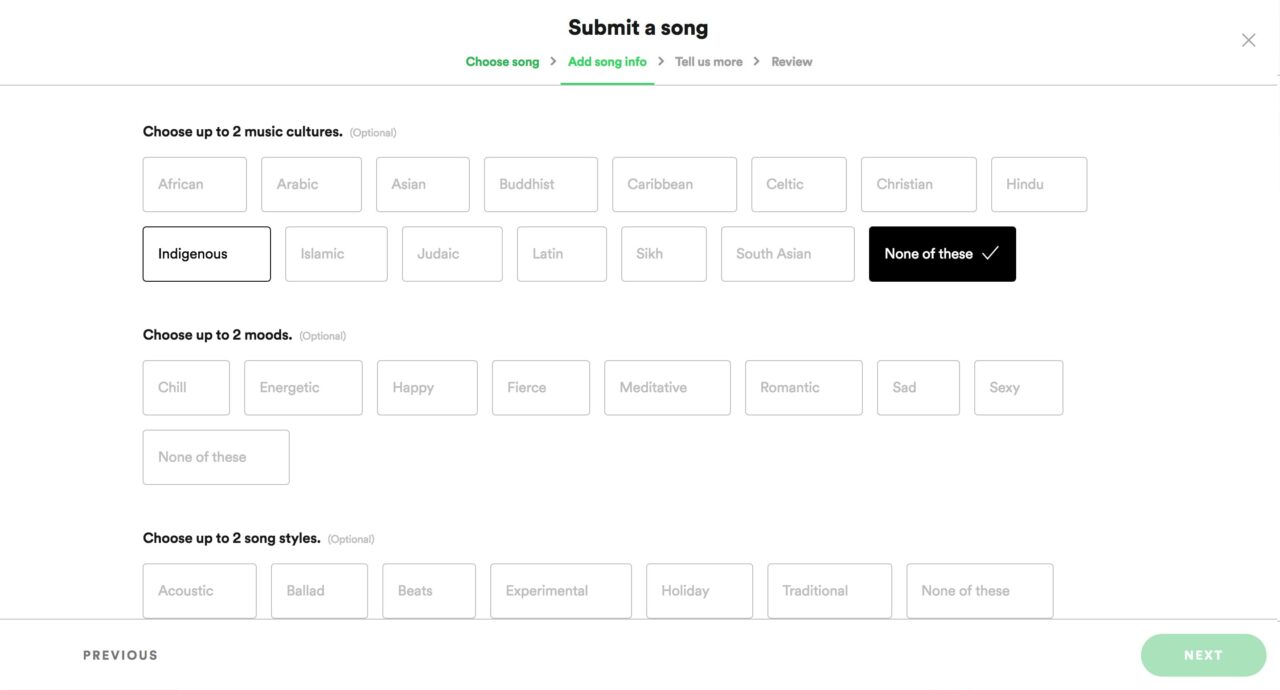Select the Chill mood

(186, 387)
